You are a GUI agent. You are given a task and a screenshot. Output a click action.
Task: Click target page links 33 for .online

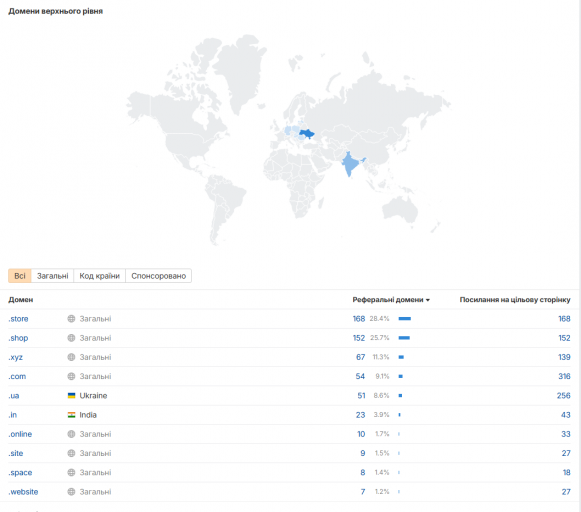(566, 434)
